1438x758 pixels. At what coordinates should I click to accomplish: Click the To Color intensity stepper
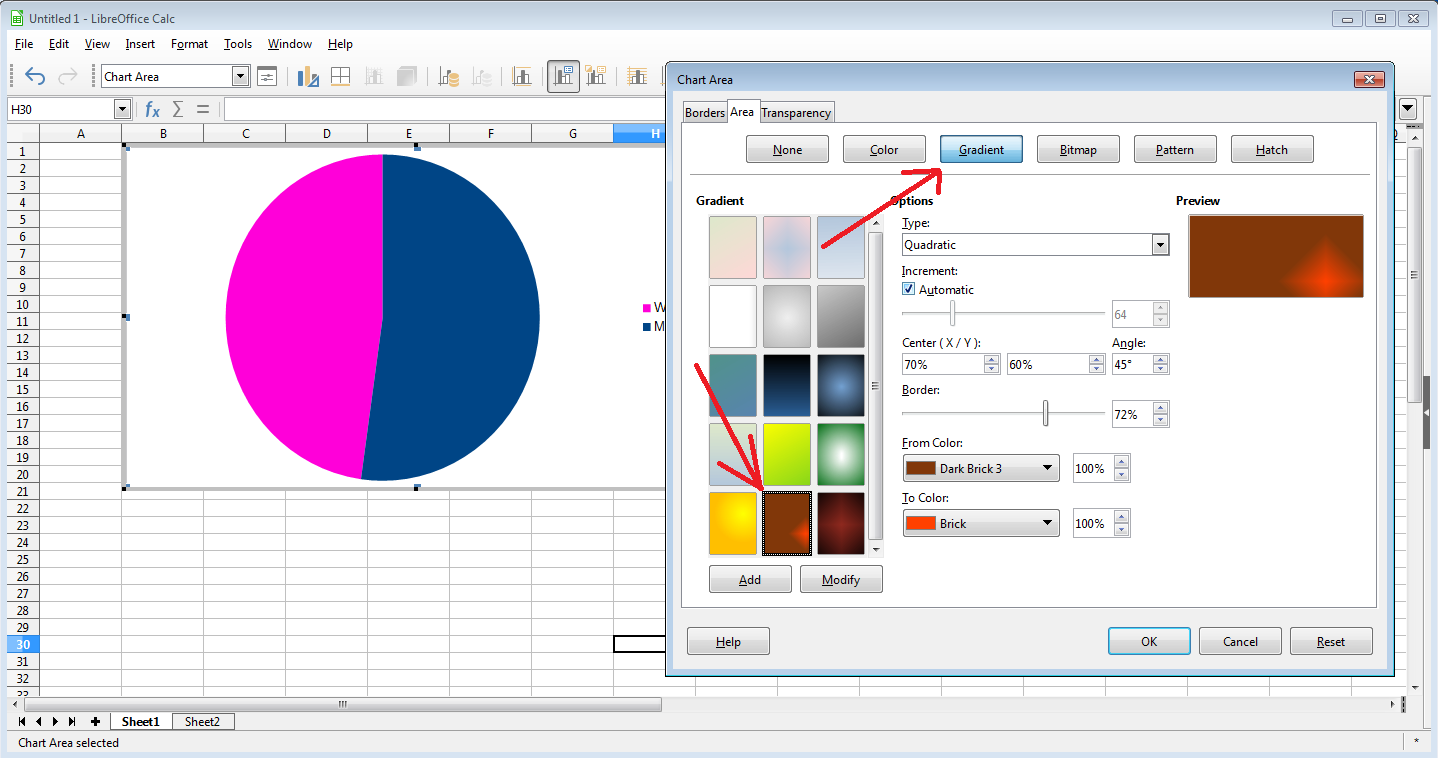1121,523
